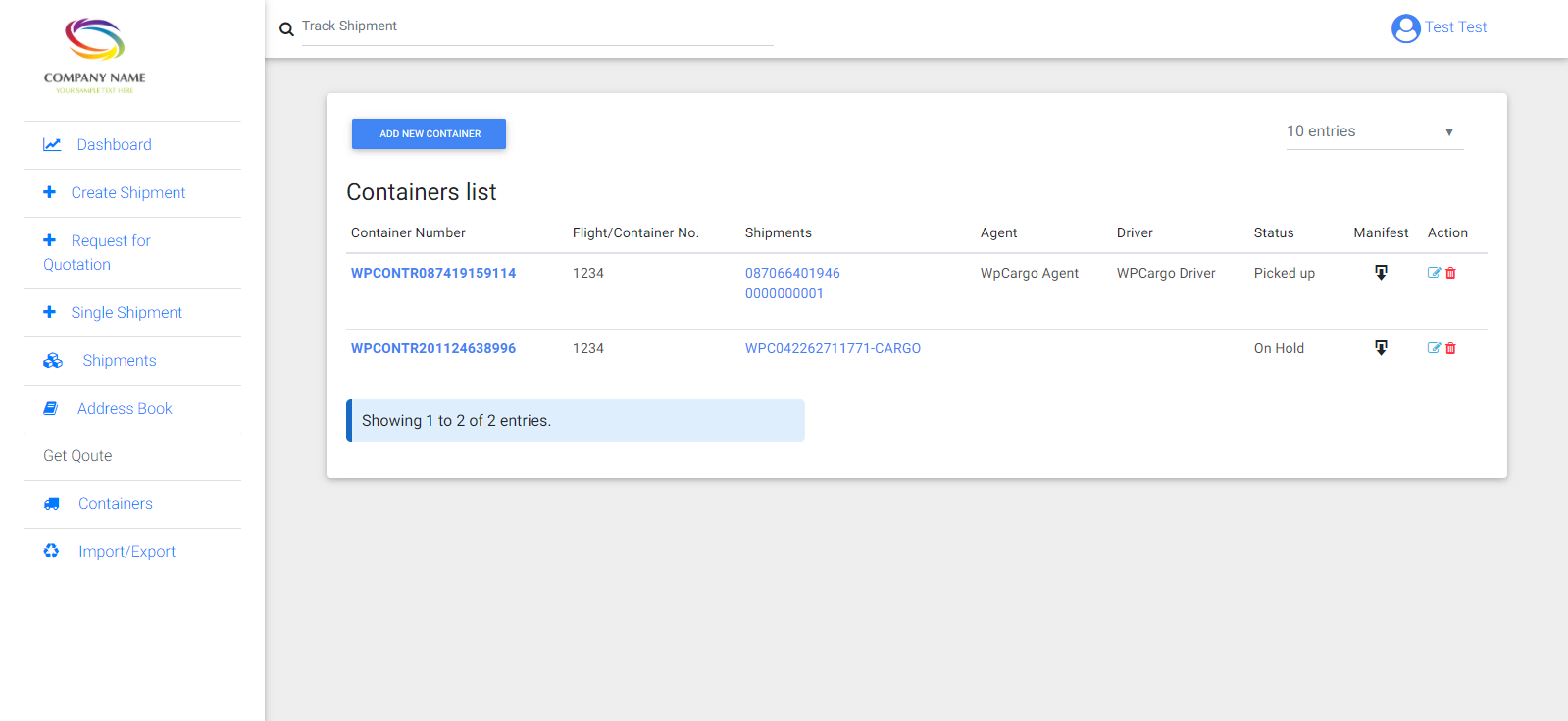Click Shipments column header
The height and width of the screenshot is (721, 1568).
[x=779, y=232]
